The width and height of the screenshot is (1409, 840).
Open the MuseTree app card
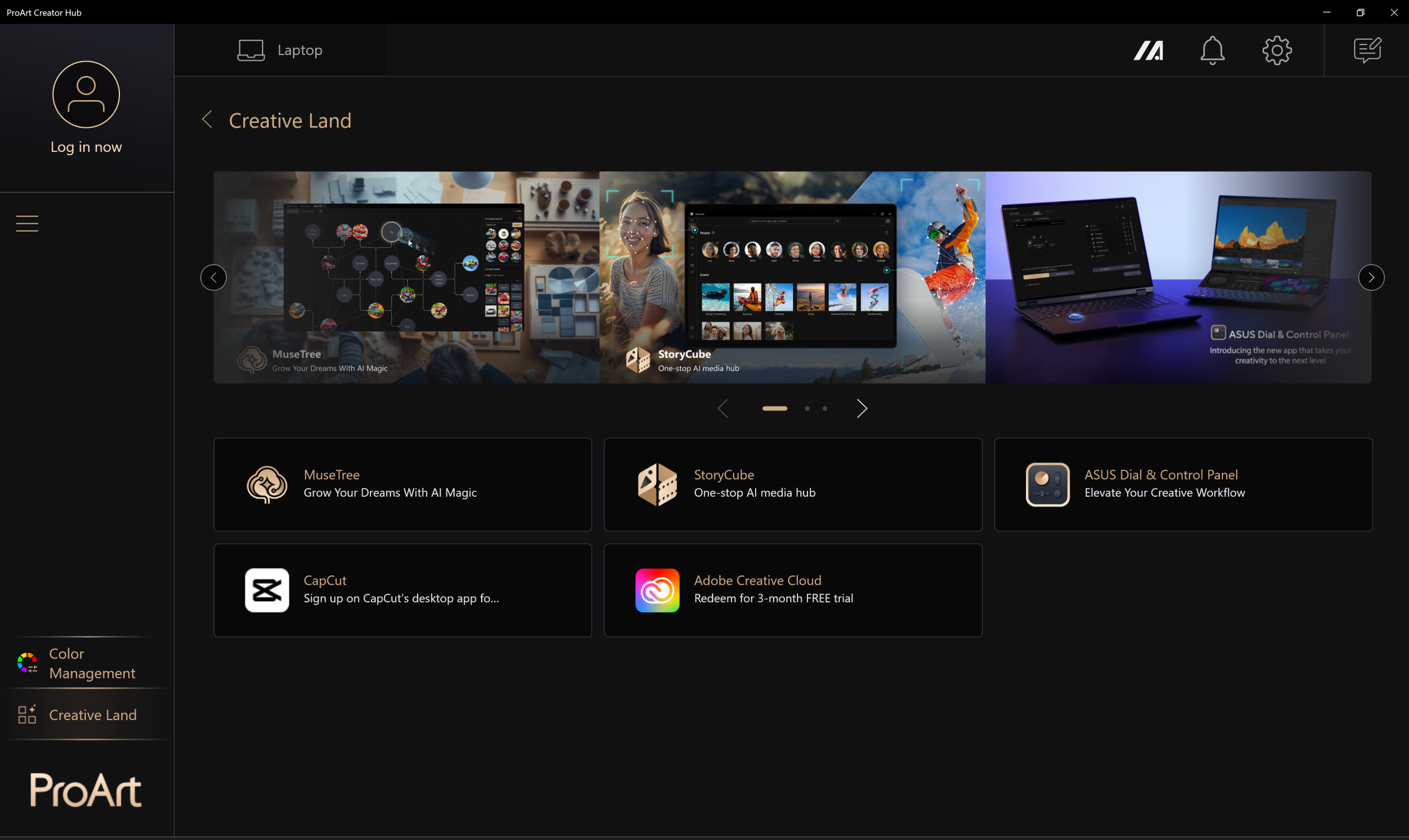403,485
